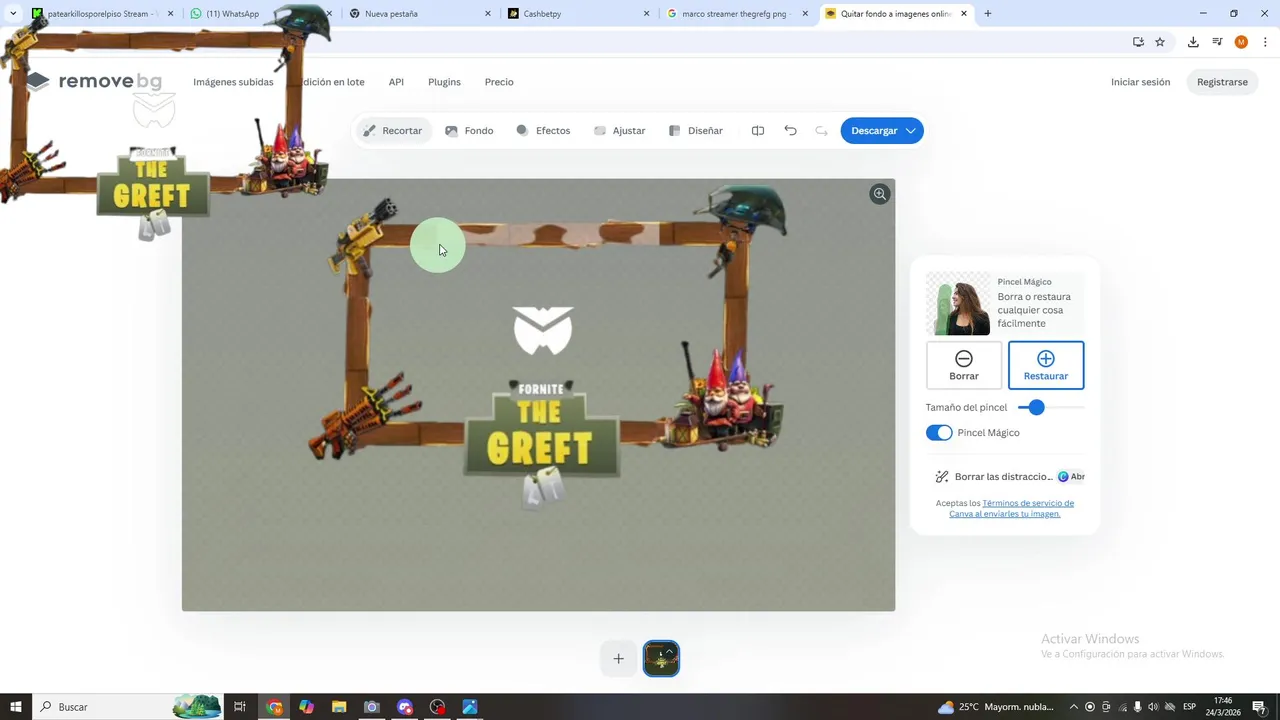Select the Recortar brush tool
The width and height of the screenshot is (1280, 720).
coord(393,131)
